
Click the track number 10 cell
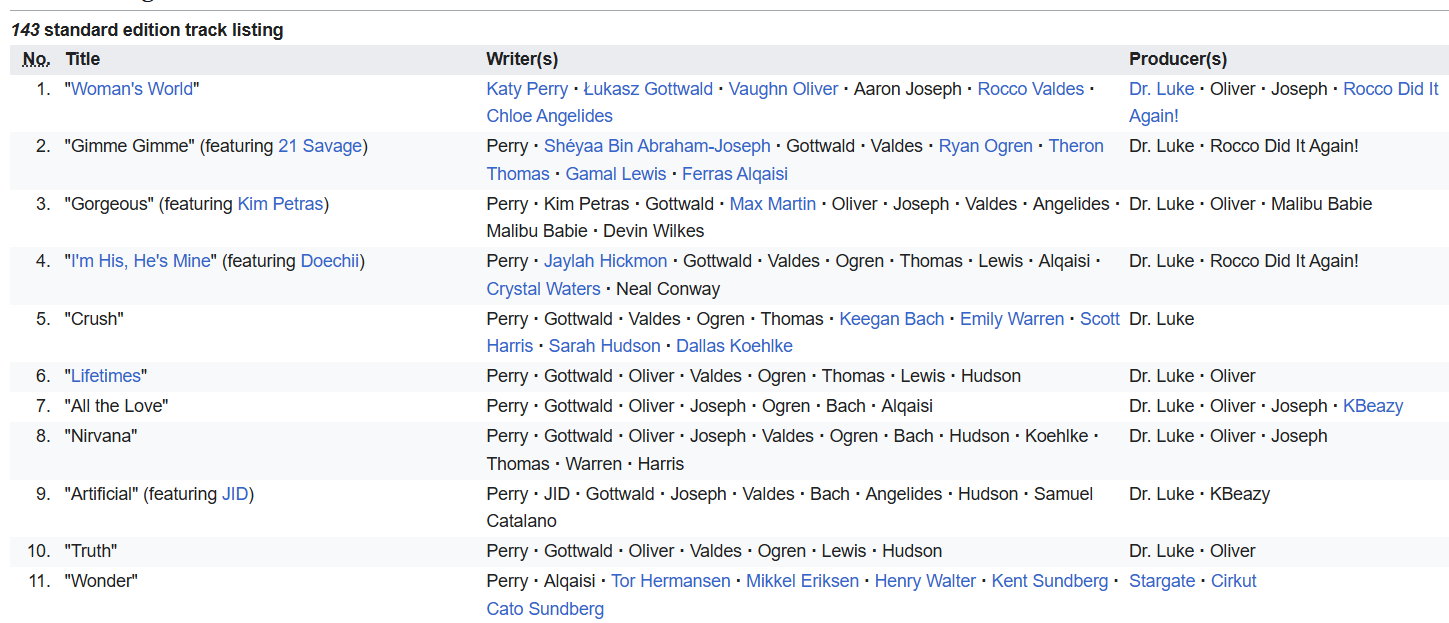tap(39, 551)
